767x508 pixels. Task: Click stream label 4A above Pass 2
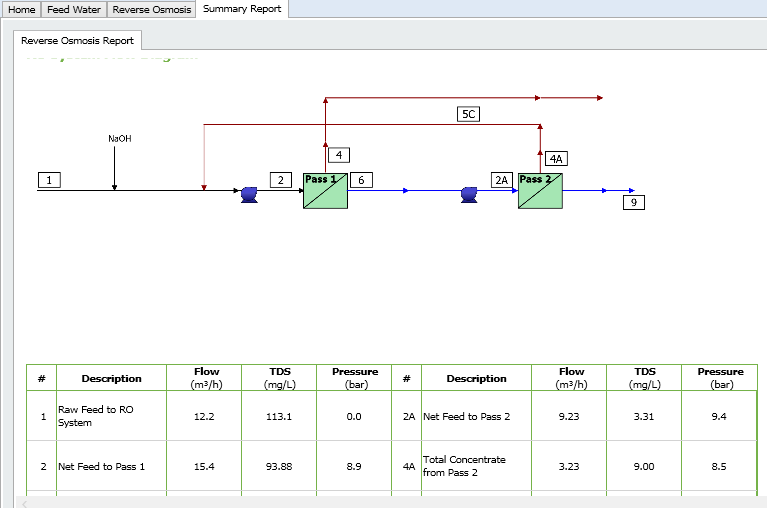[x=557, y=158]
